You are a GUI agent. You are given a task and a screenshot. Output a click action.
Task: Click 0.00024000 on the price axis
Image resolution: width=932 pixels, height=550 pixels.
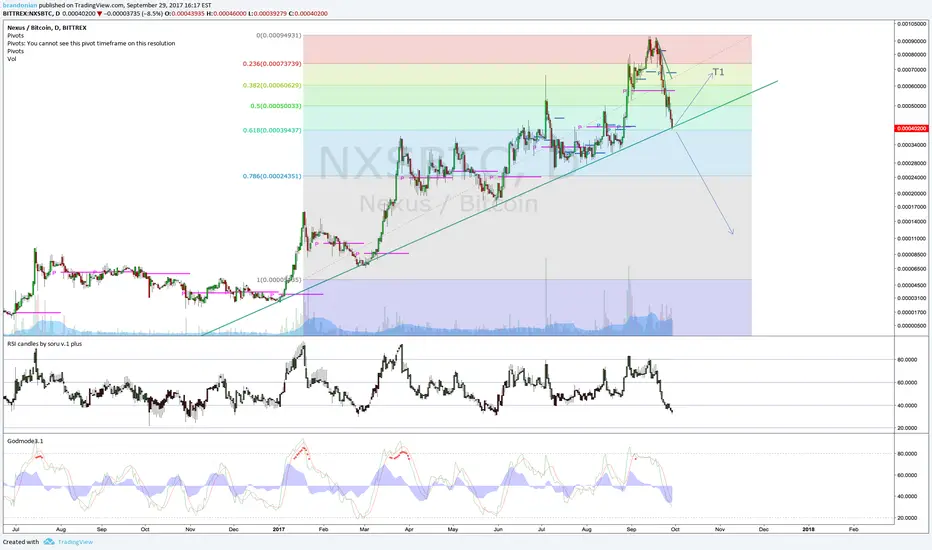[x=912, y=177]
